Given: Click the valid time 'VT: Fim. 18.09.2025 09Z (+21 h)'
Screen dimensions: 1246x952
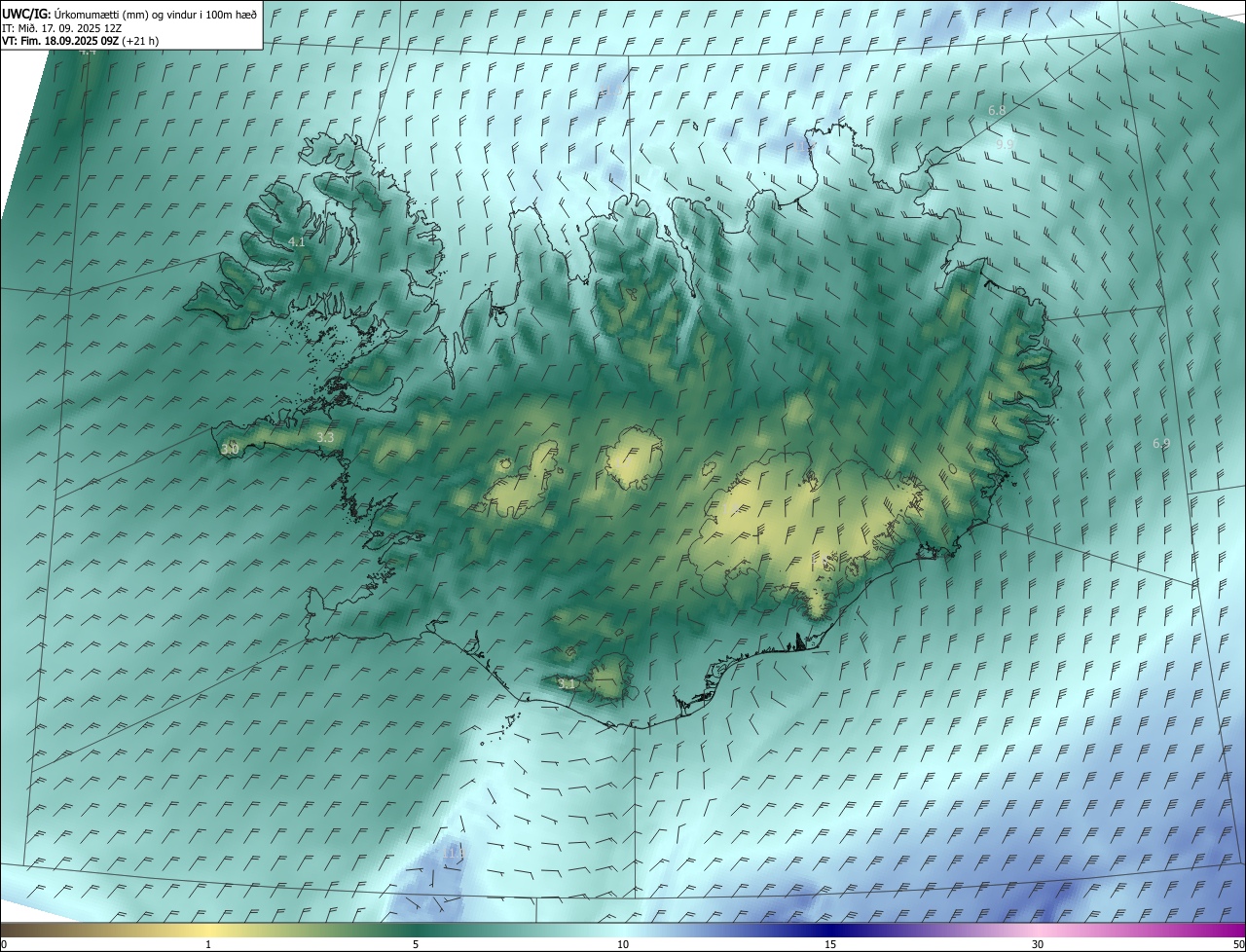Looking at the screenshot, I should [80, 41].
